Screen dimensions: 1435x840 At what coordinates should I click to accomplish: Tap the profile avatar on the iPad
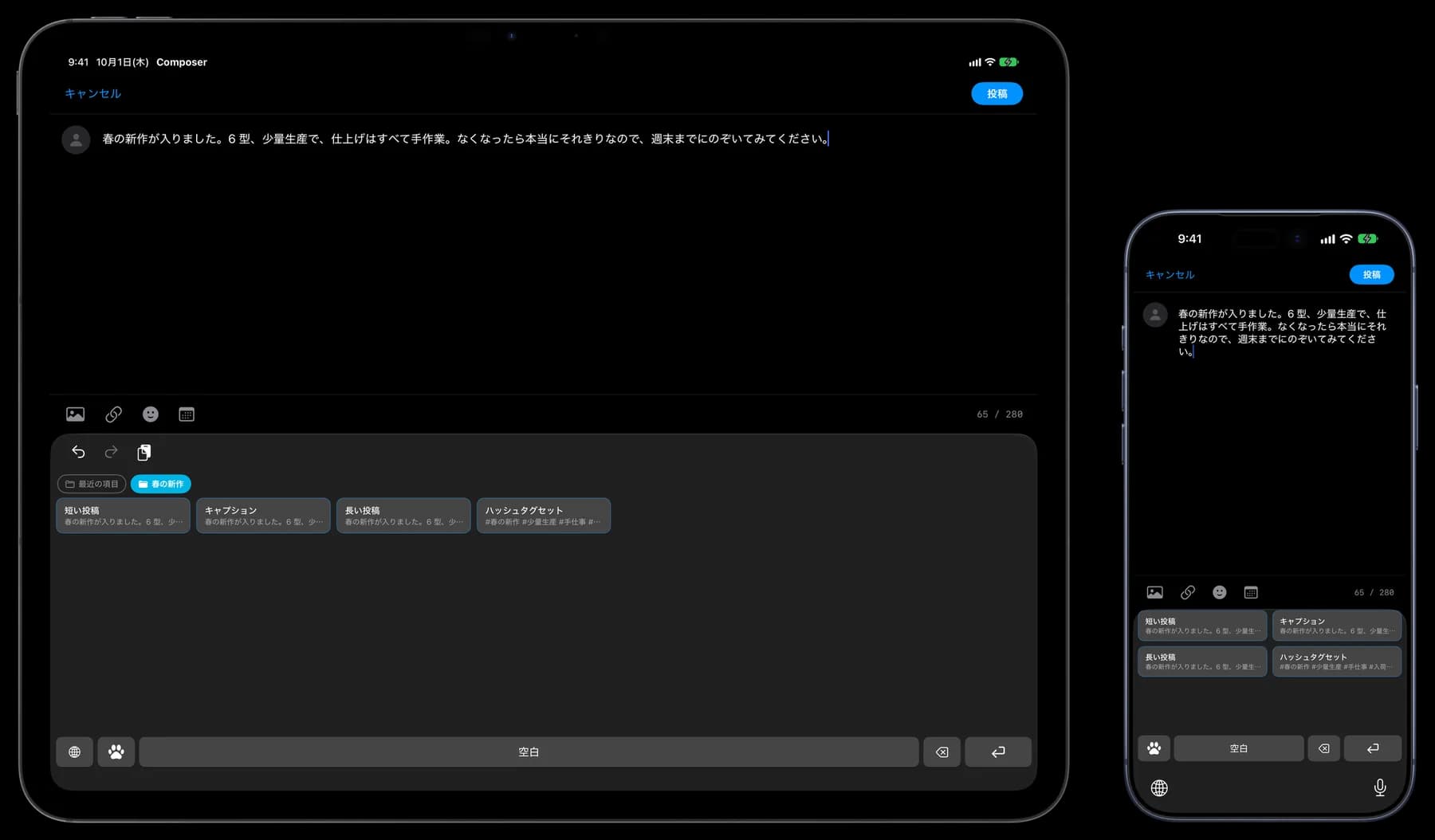[76, 139]
